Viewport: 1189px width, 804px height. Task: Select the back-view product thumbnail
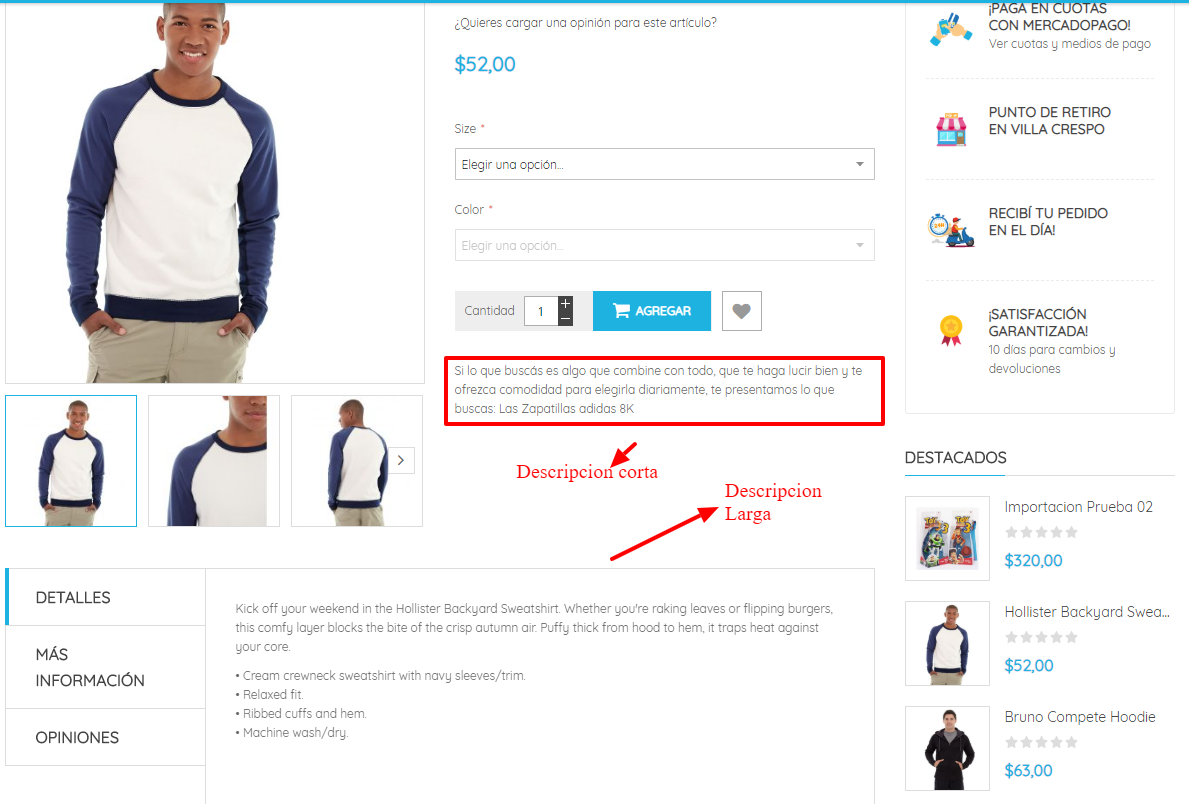pos(356,460)
